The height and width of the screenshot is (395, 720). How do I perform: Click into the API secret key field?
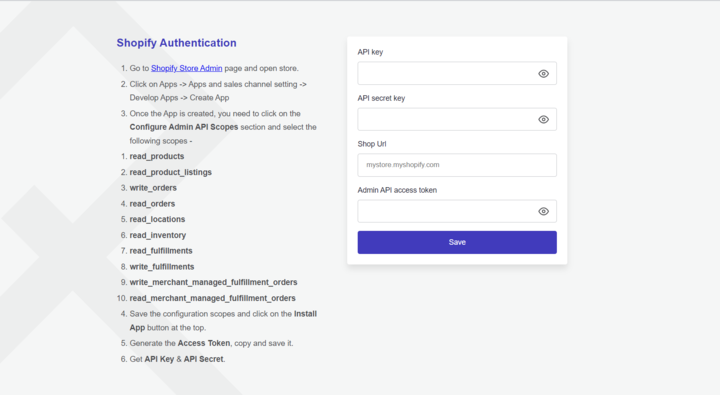pyautogui.click(x=457, y=119)
